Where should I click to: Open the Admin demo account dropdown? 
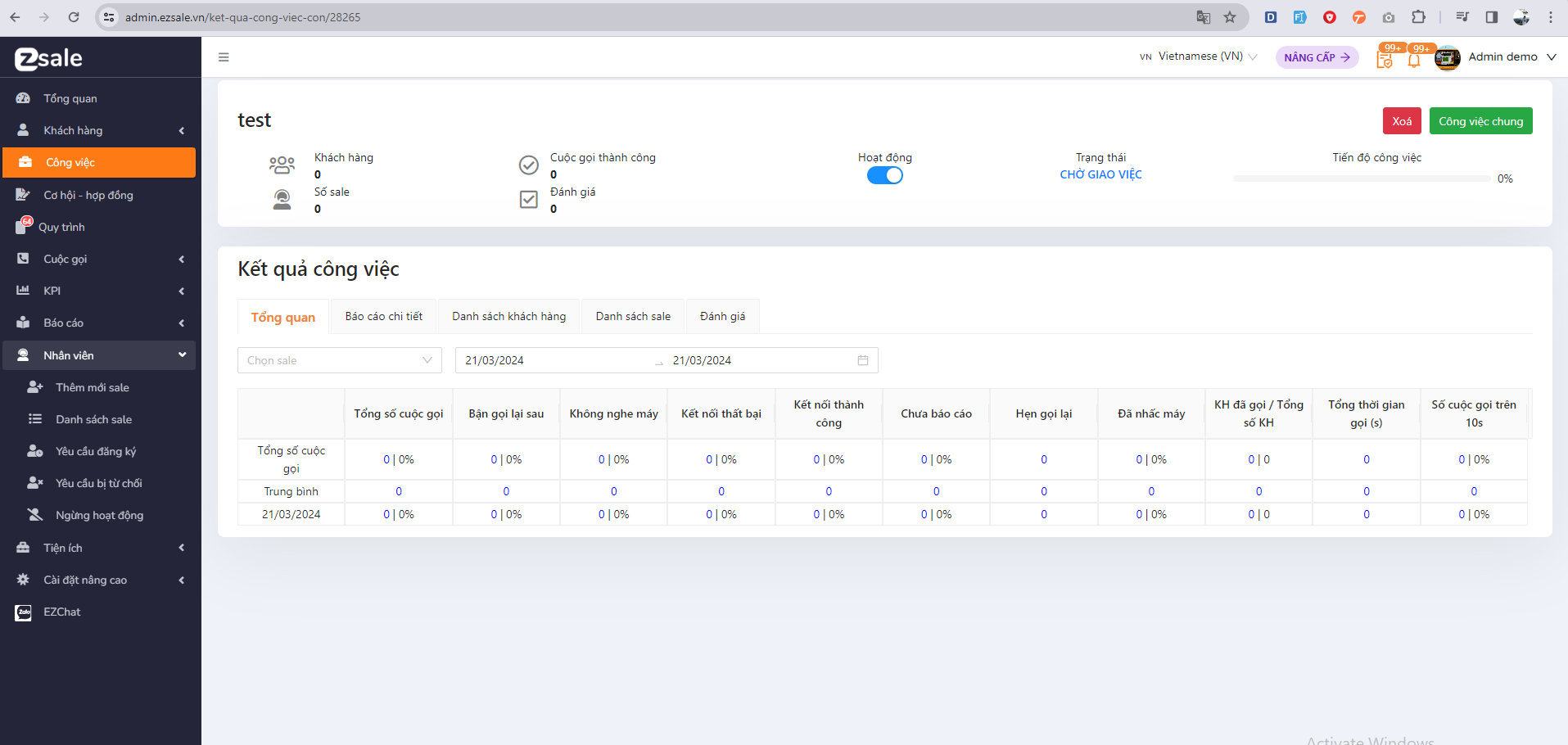coord(1512,56)
